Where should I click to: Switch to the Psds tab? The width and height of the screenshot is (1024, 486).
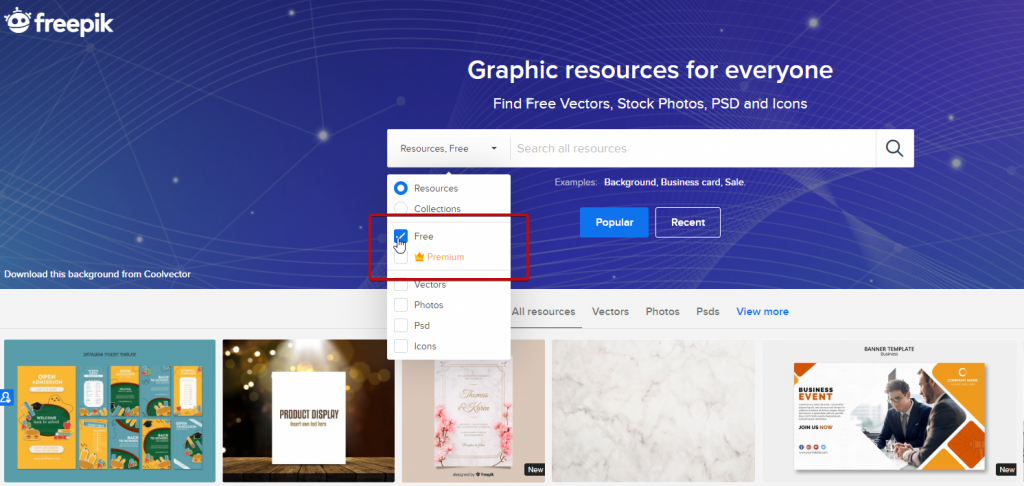[x=708, y=311]
